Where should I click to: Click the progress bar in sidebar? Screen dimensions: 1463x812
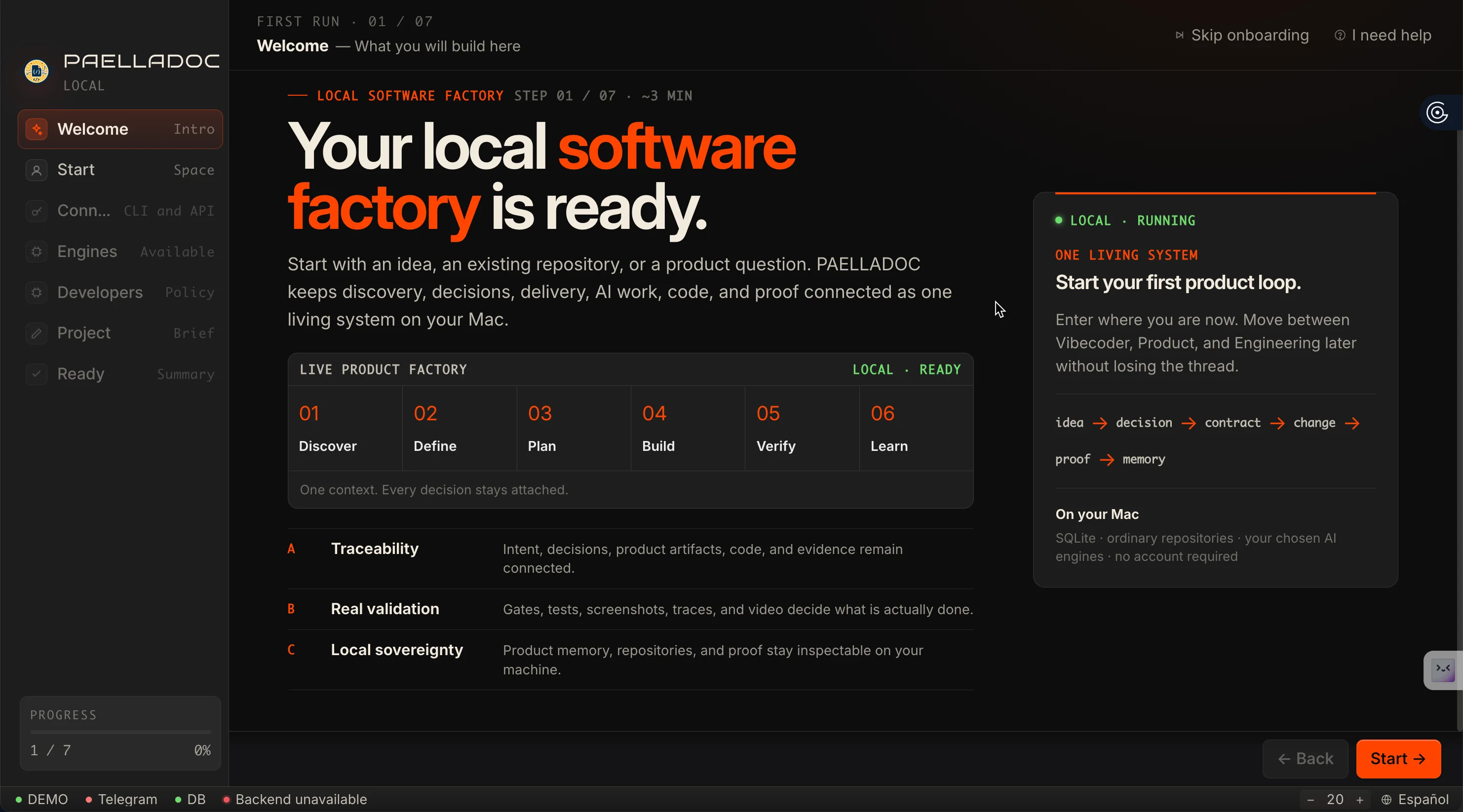pos(120,732)
